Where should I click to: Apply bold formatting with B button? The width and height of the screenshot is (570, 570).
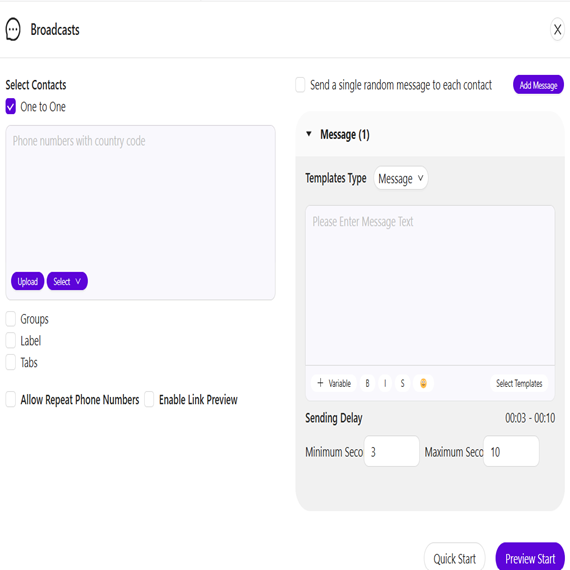[367, 383]
